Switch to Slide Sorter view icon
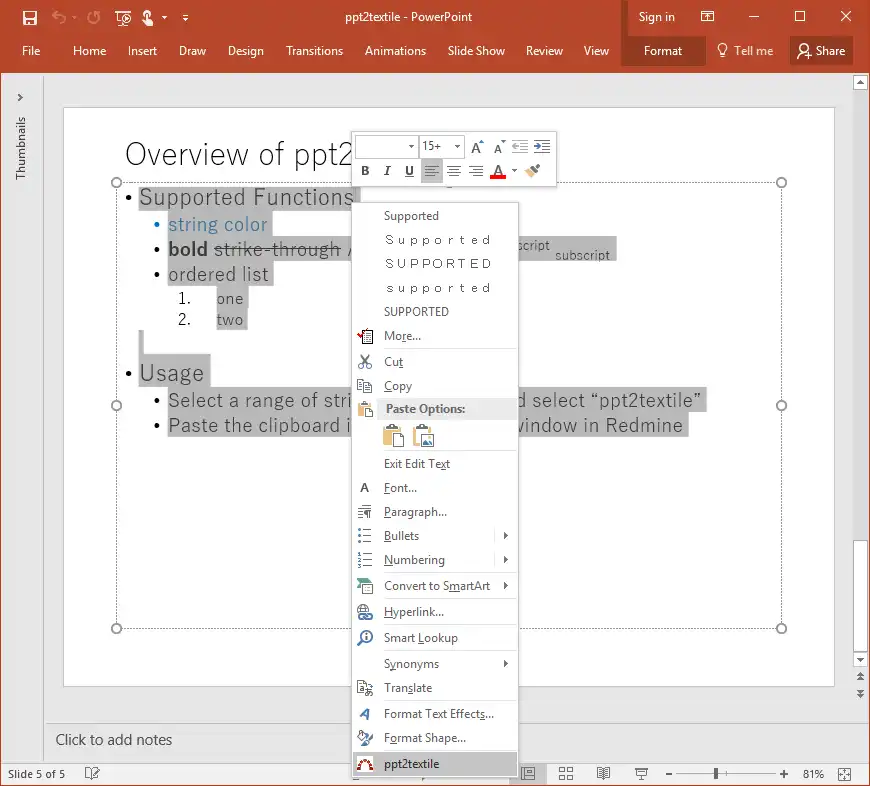 566,773
